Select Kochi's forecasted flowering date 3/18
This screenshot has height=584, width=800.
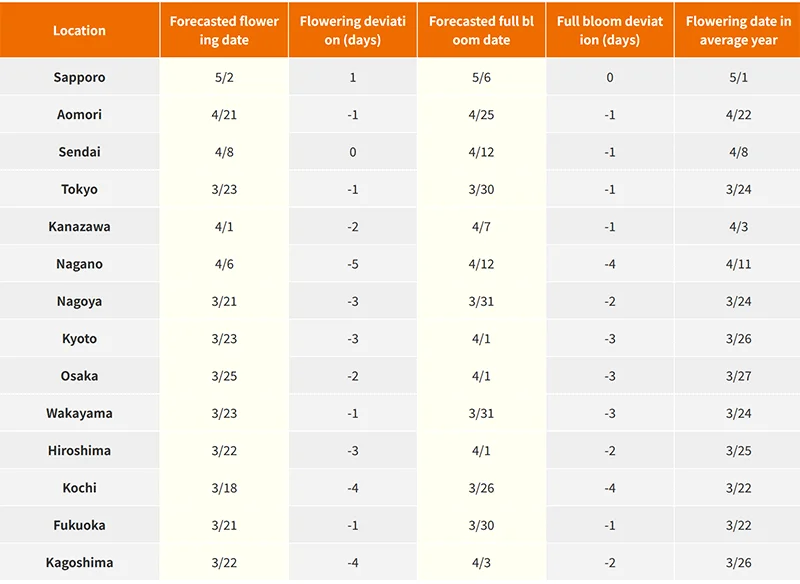[224, 488]
